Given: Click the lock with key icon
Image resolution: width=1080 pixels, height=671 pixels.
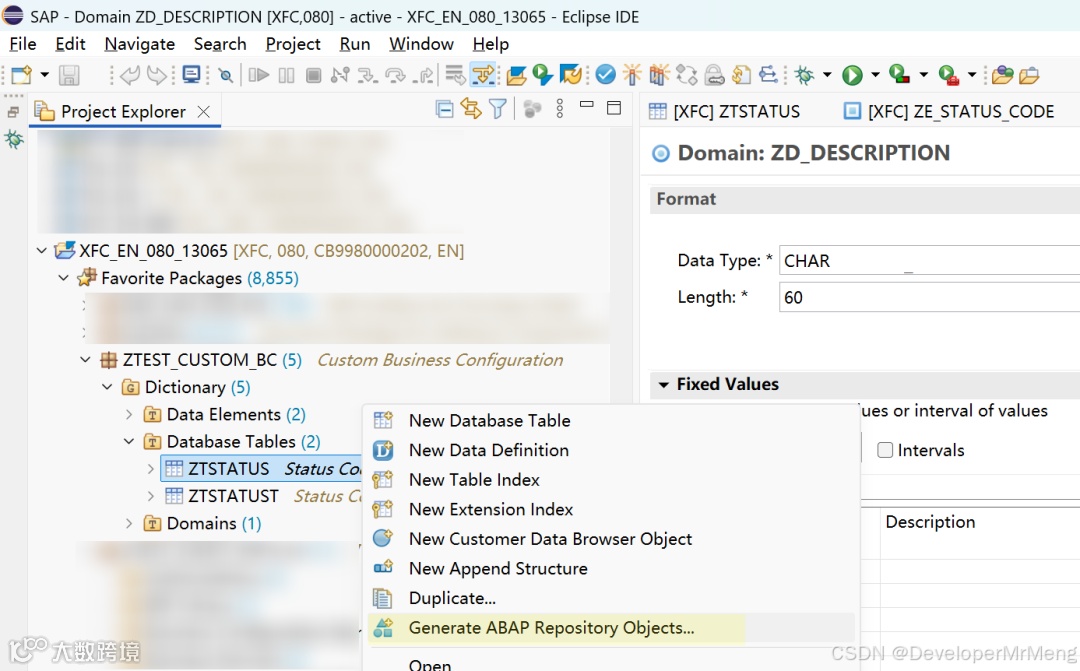Looking at the screenshot, I should tap(715, 74).
